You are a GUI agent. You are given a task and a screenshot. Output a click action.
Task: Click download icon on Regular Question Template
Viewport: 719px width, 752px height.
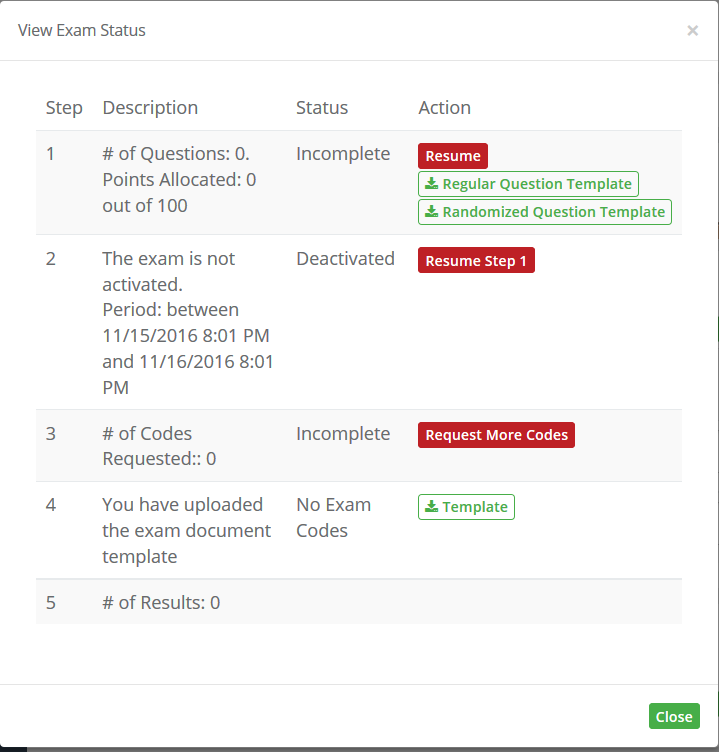tap(432, 184)
